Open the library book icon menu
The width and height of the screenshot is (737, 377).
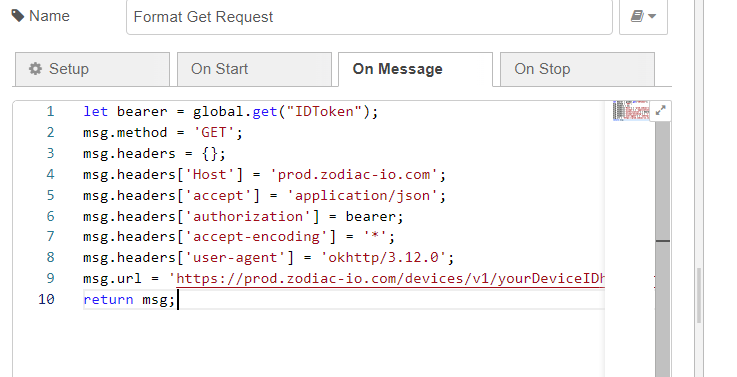(x=643, y=17)
